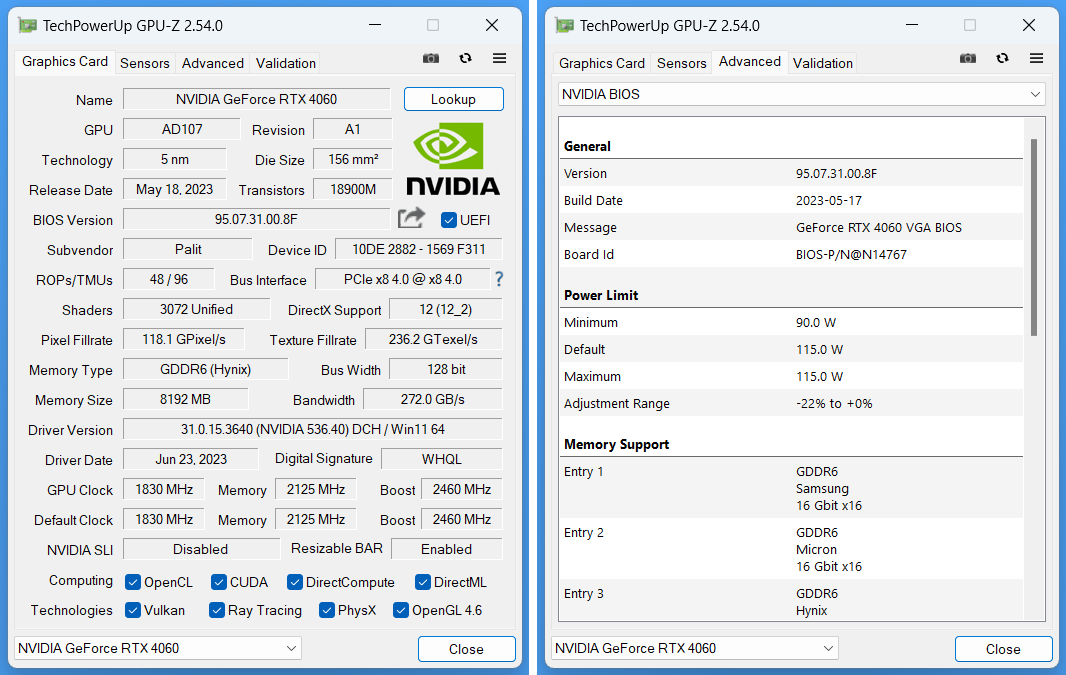Viewport: 1066px width, 675px height.
Task: Click the Memory Size 8192 MB field
Action: coord(186,400)
